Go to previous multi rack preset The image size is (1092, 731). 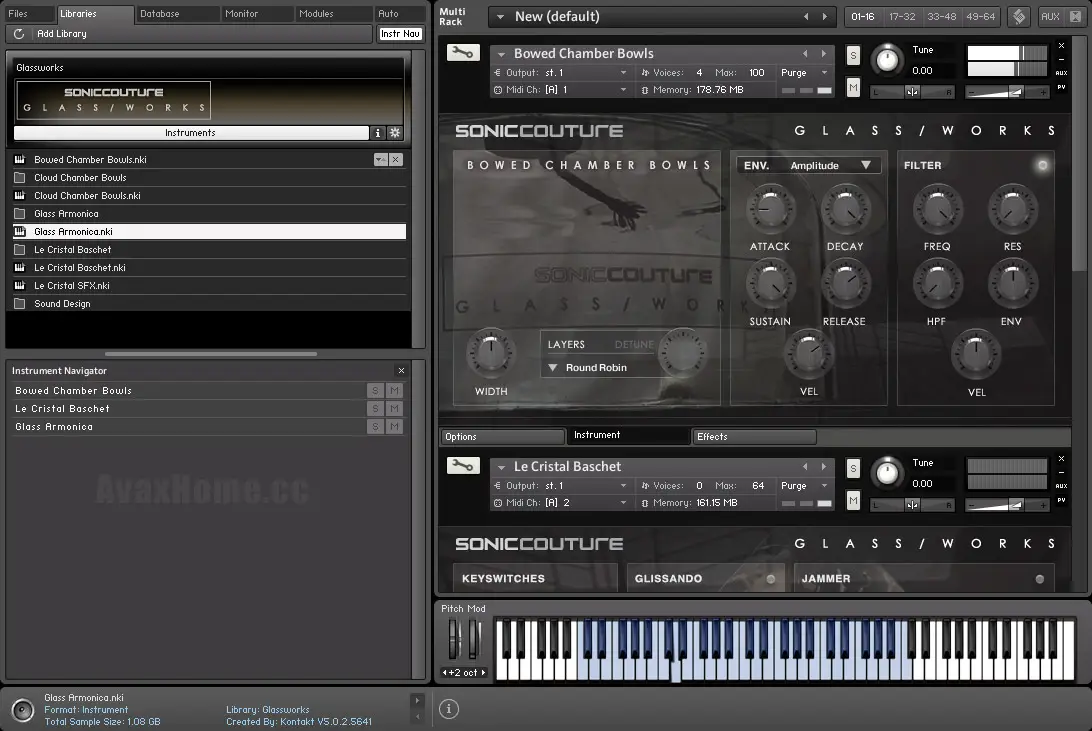pos(806,16)
